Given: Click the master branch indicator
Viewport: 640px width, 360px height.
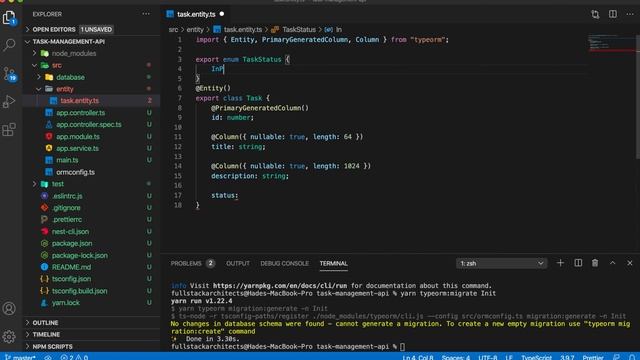Looking at the screenshot, I should [x=20, y=357].
